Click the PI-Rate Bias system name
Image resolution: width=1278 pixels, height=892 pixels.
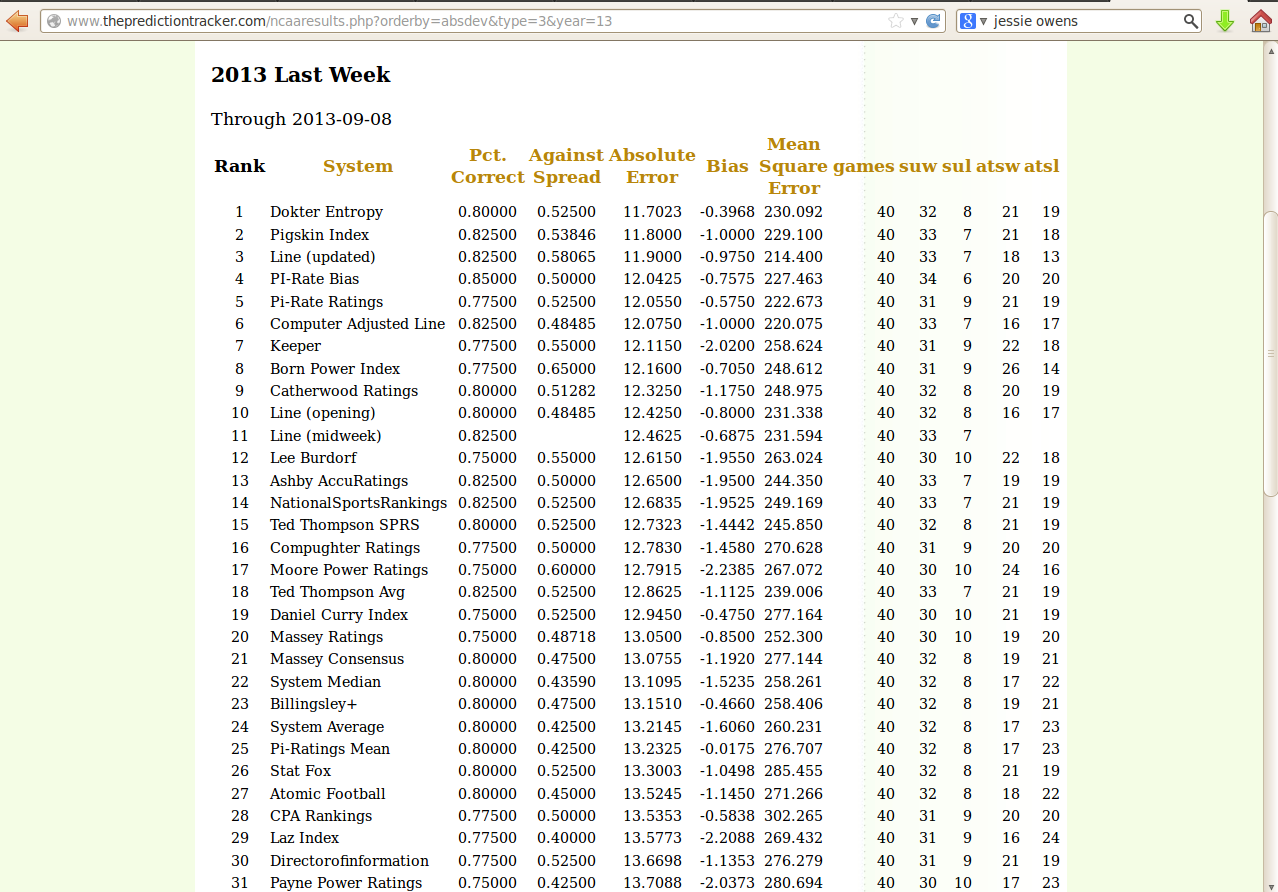(314, 279)
